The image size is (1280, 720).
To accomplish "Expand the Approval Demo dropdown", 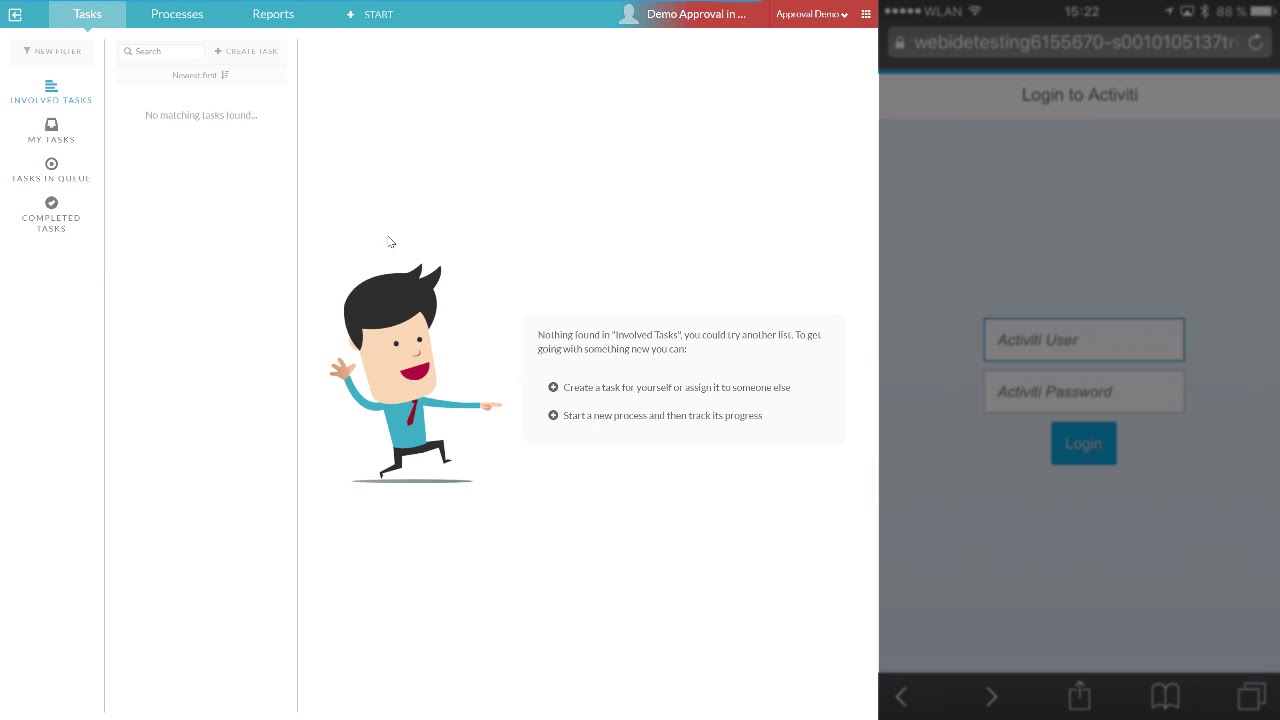I will (812, 14).
